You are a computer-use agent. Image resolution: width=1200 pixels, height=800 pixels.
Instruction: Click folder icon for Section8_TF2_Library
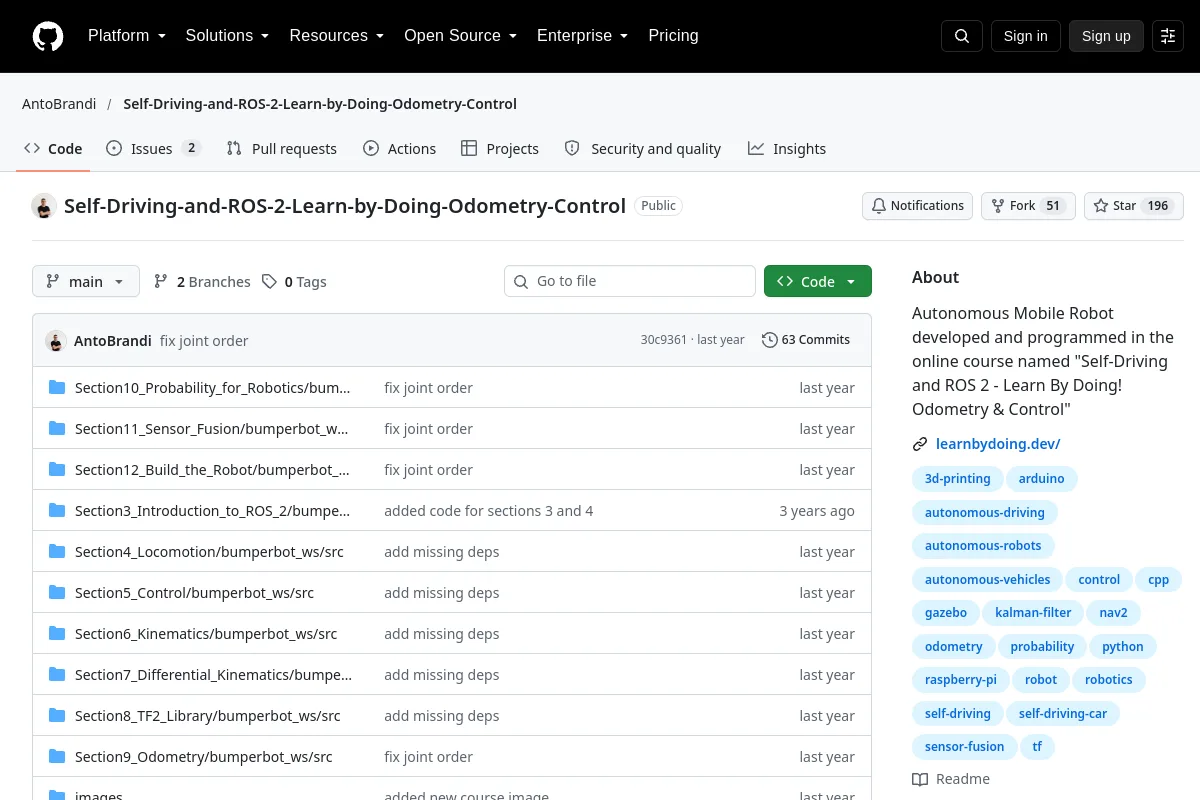(57, 716)
